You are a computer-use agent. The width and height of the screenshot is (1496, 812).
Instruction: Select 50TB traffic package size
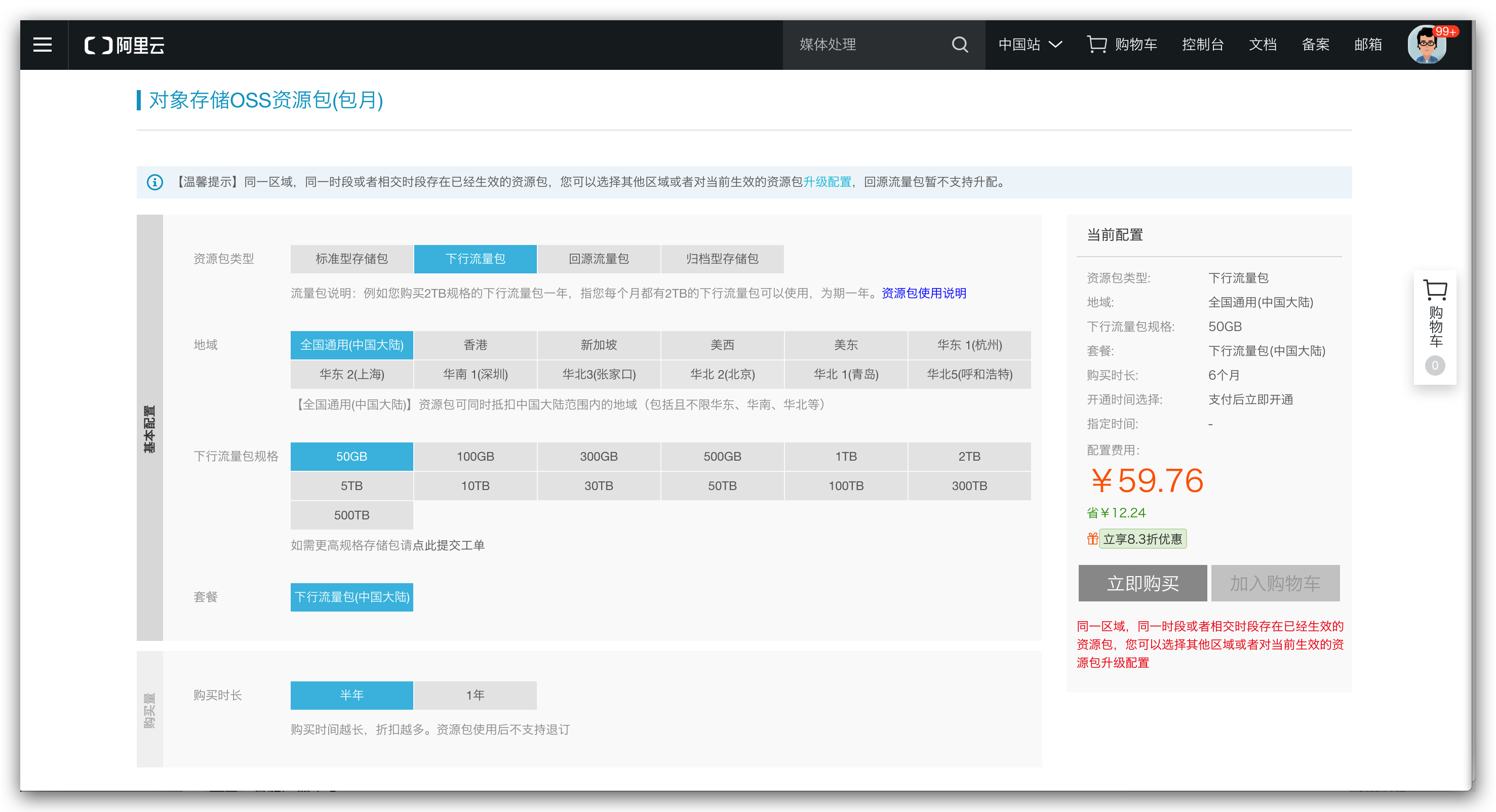(722, 486)
